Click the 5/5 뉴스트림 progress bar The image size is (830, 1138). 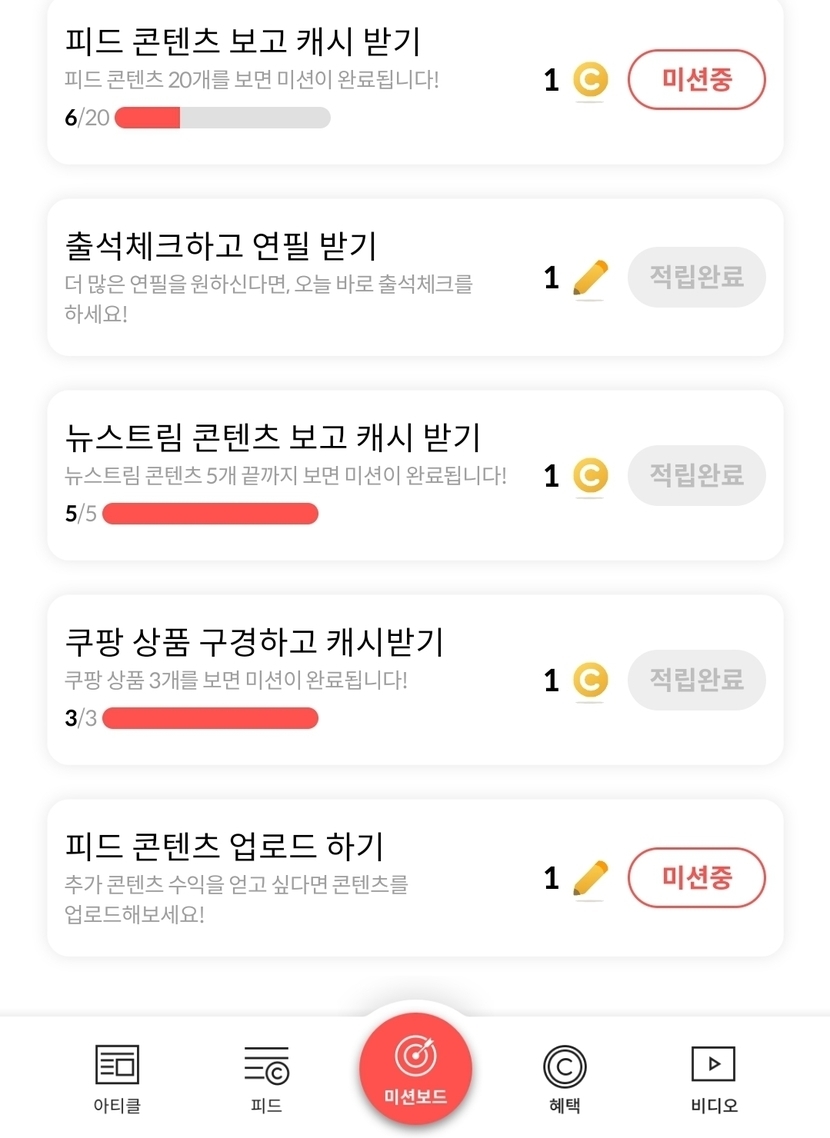(210, 514)
